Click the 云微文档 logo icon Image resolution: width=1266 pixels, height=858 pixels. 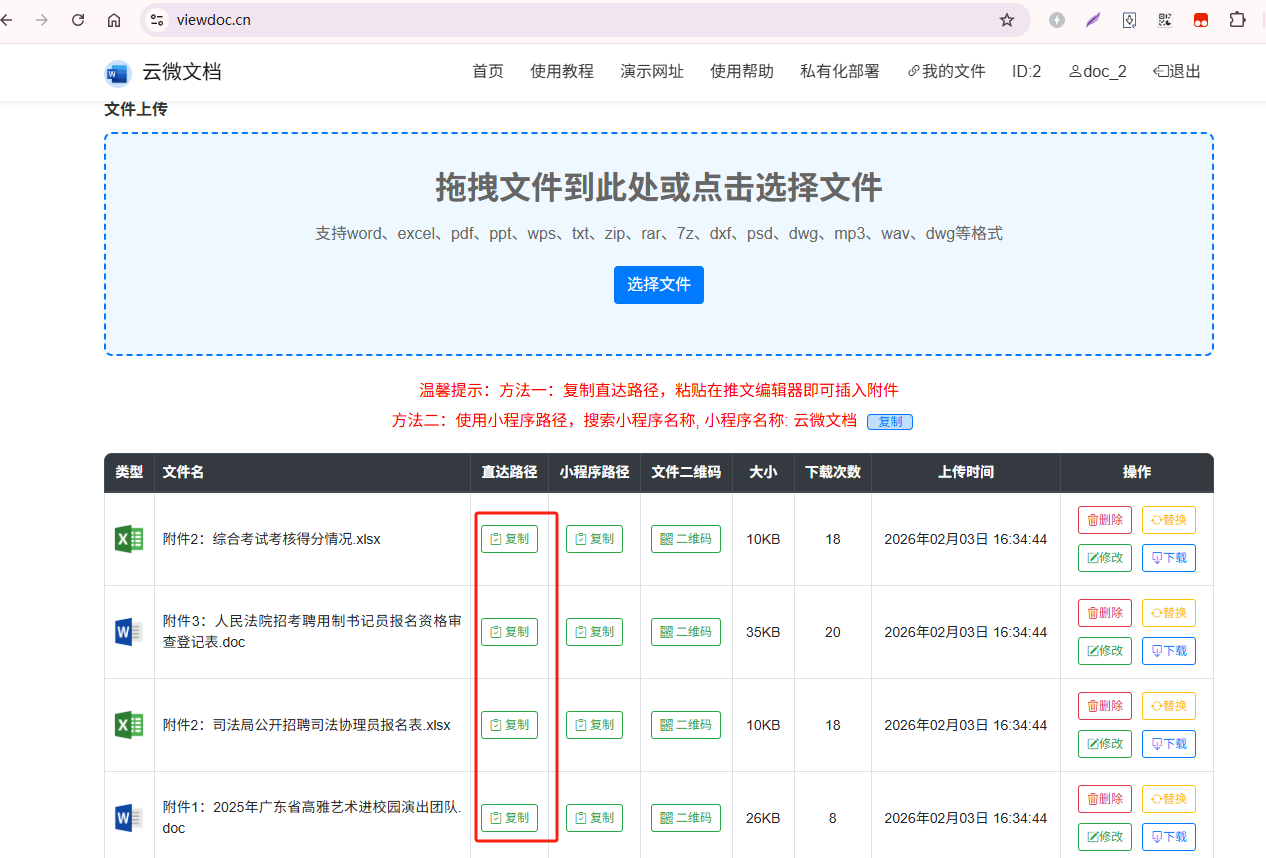[118, 73]
